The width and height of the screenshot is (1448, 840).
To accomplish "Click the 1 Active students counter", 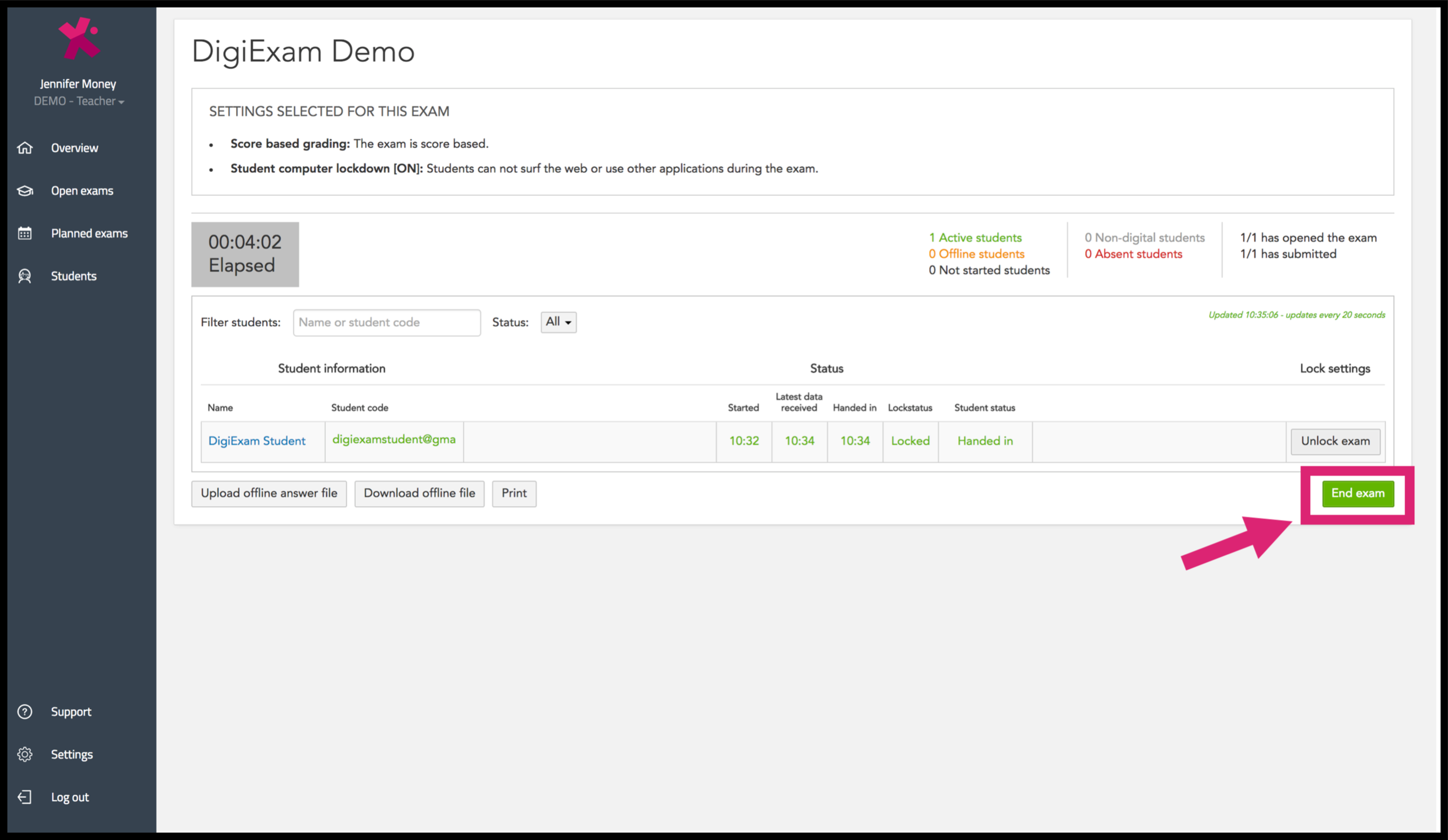I will (976, 237).
